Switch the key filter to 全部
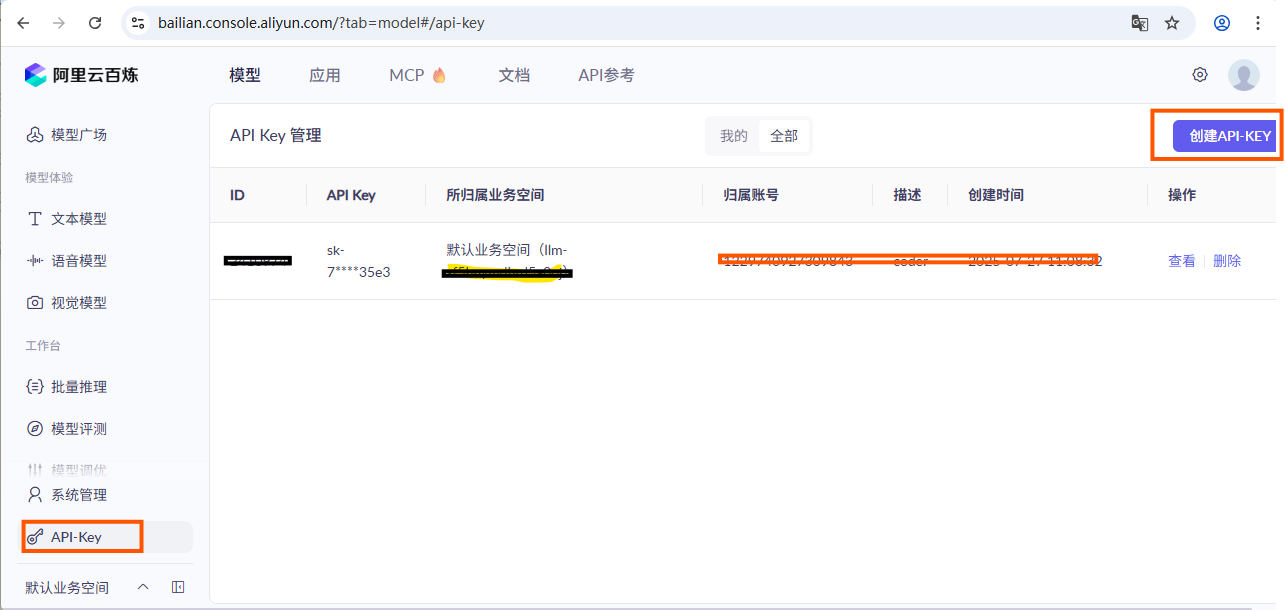1285x610 pixels. 784,136
